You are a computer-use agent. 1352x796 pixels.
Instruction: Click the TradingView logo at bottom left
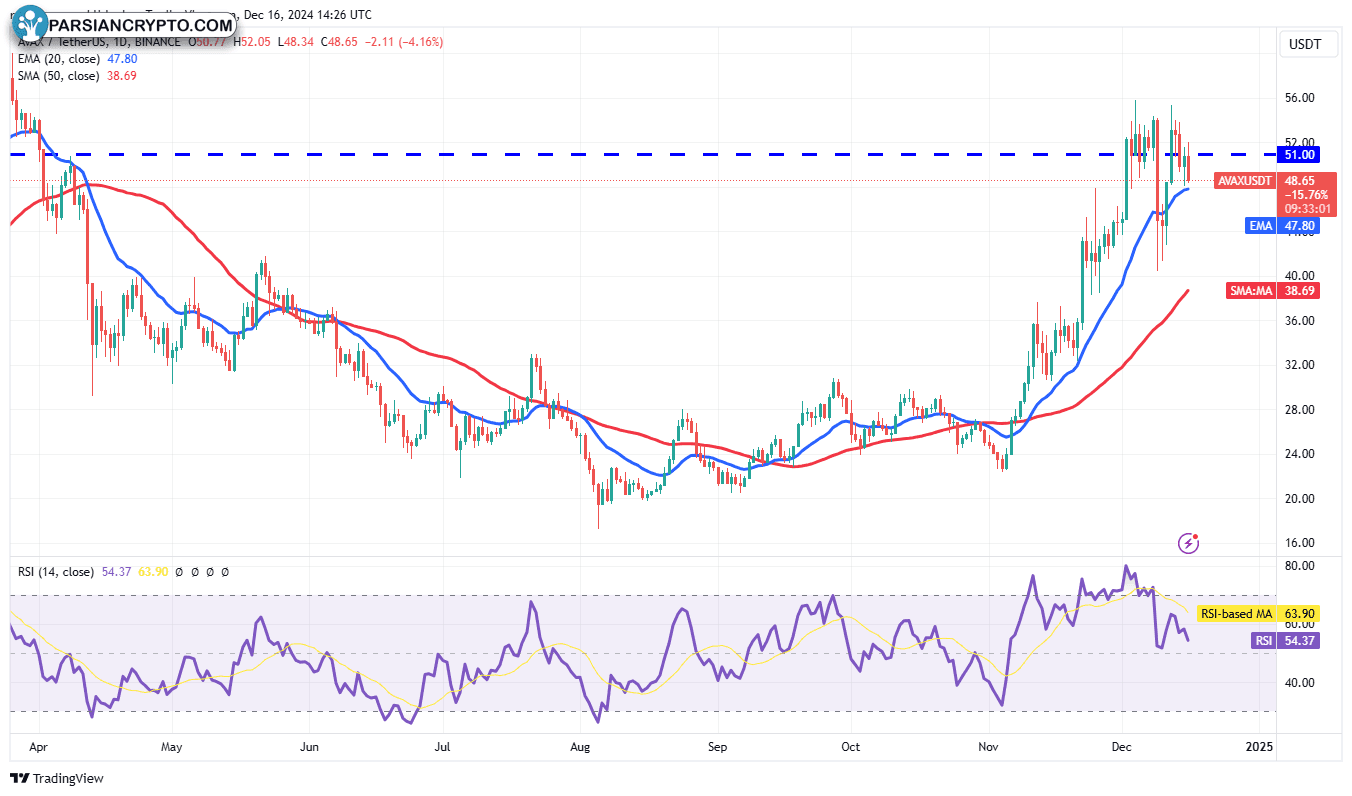click(x=57, y=778)
